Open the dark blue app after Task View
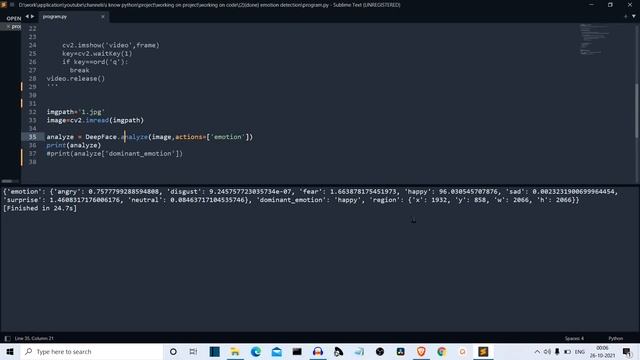Screen dimensions: 640x360 pyautogui.click(x=214, y=351)
